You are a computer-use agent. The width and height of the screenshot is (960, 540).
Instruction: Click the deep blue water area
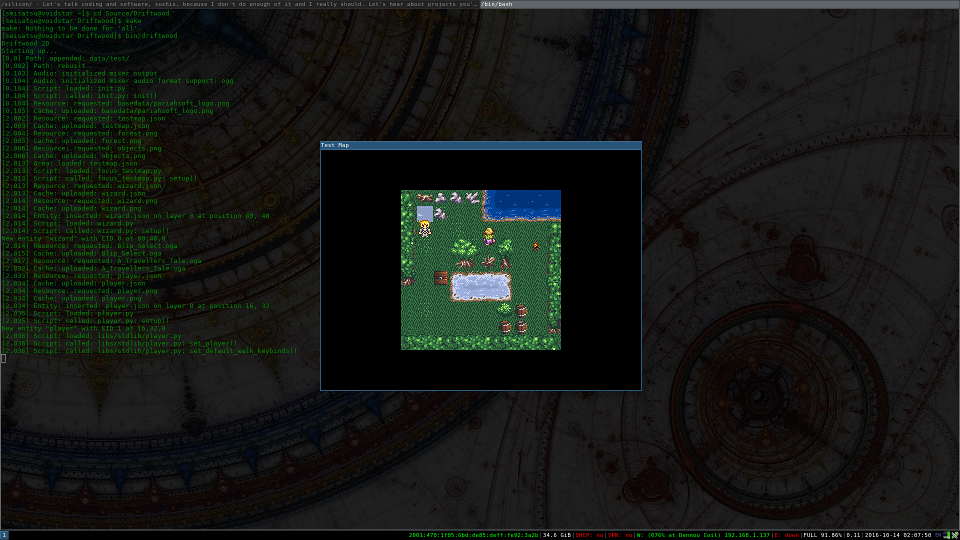coord(522,204)
